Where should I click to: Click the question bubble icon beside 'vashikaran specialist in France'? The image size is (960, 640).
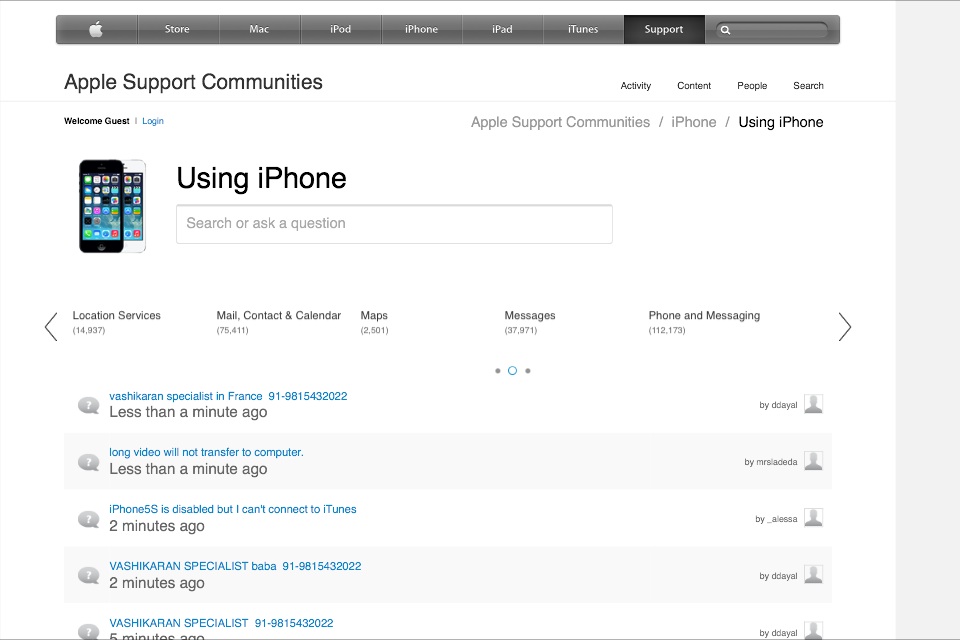pos(89,405)
